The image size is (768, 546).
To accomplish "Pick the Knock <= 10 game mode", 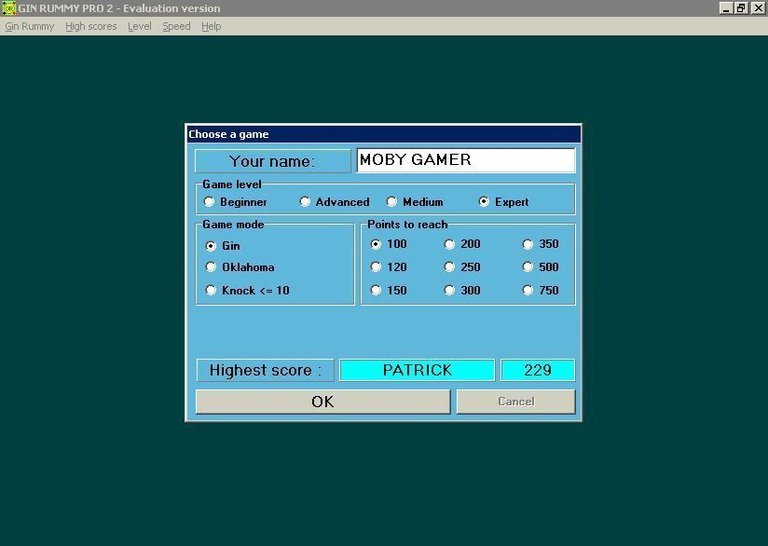I will coord(211,291).
